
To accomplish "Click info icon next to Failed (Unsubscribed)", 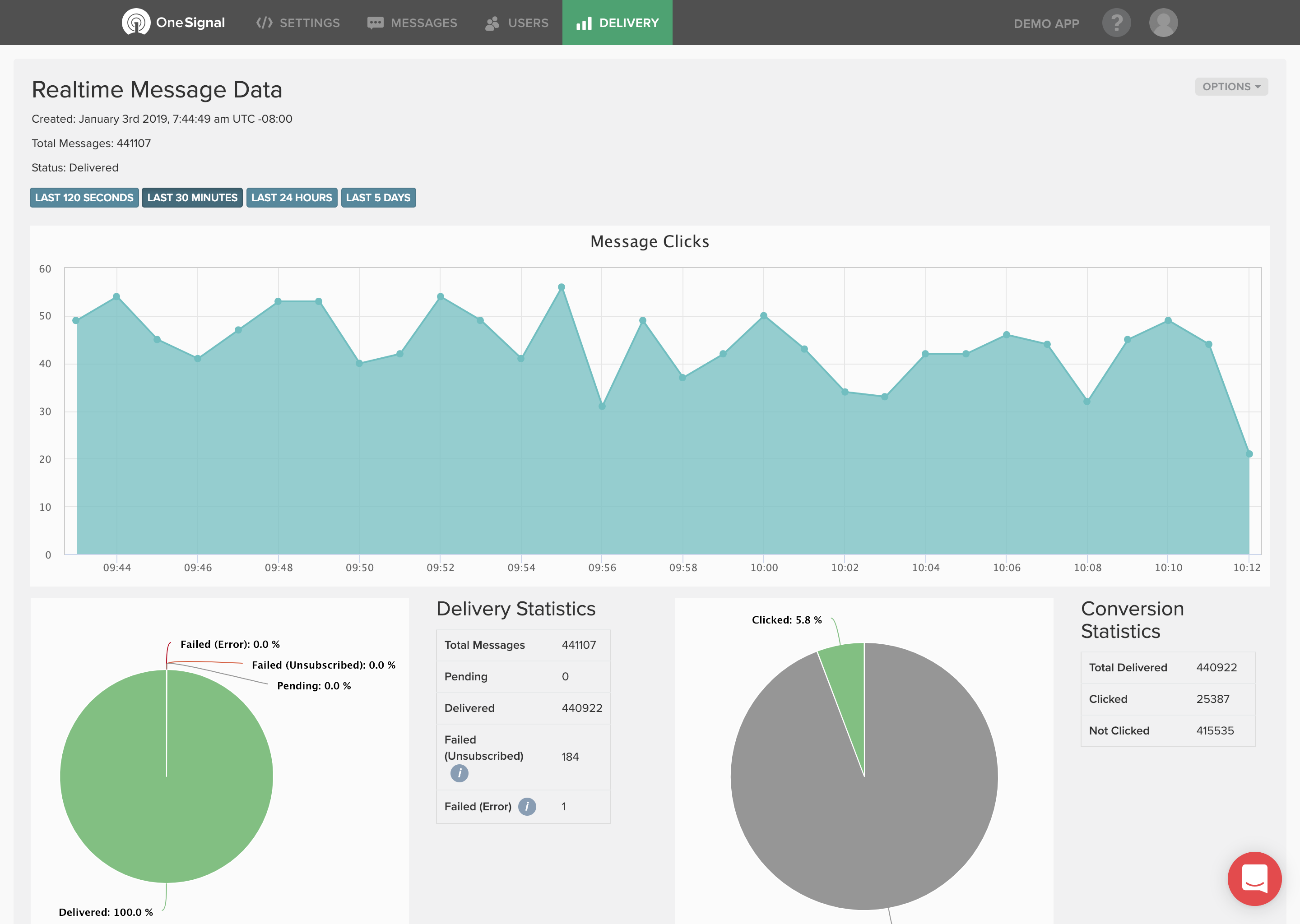I will pyautogui.click(x=460, y=773).
